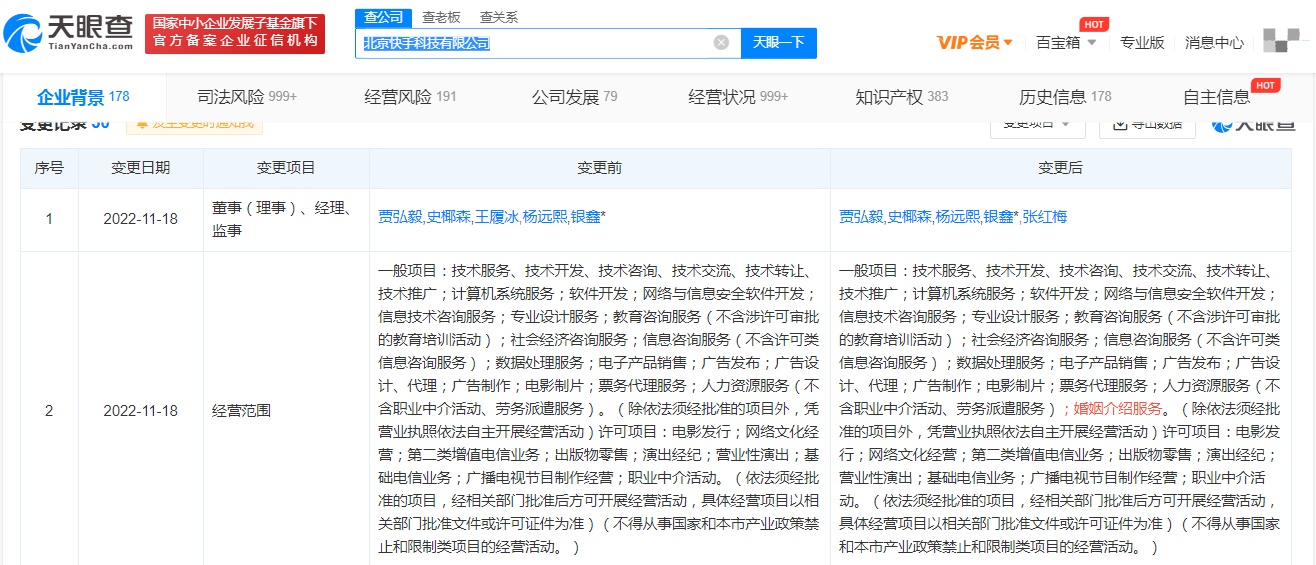Click the 变更项目 column header
The image size is (1316, 565).
point(285,168)
